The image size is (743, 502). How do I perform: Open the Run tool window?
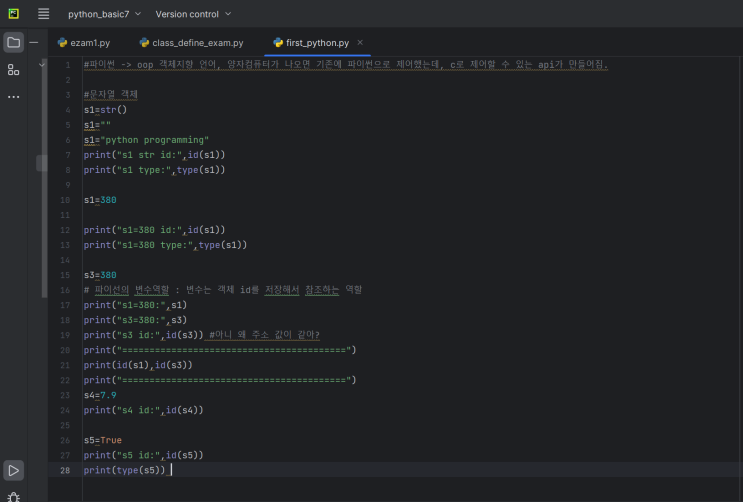click(x=13, y=470)
